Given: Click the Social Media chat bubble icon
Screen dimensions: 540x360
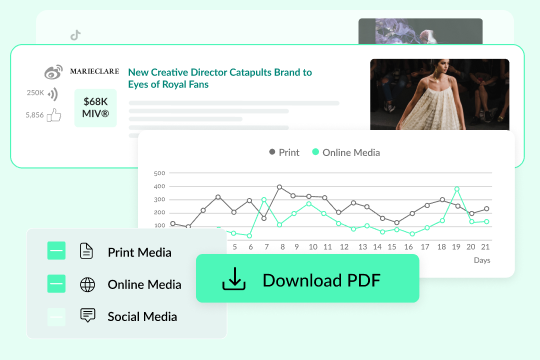Looking at the screenshot, I should click(x=87, y=315).
